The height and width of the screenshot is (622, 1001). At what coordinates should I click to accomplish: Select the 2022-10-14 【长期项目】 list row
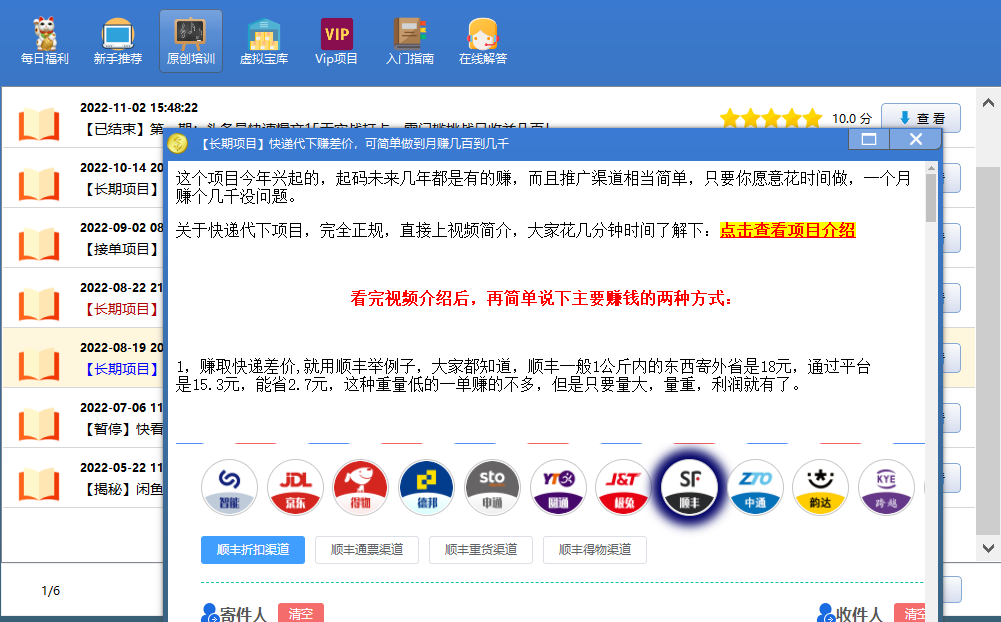coord(83,178)
